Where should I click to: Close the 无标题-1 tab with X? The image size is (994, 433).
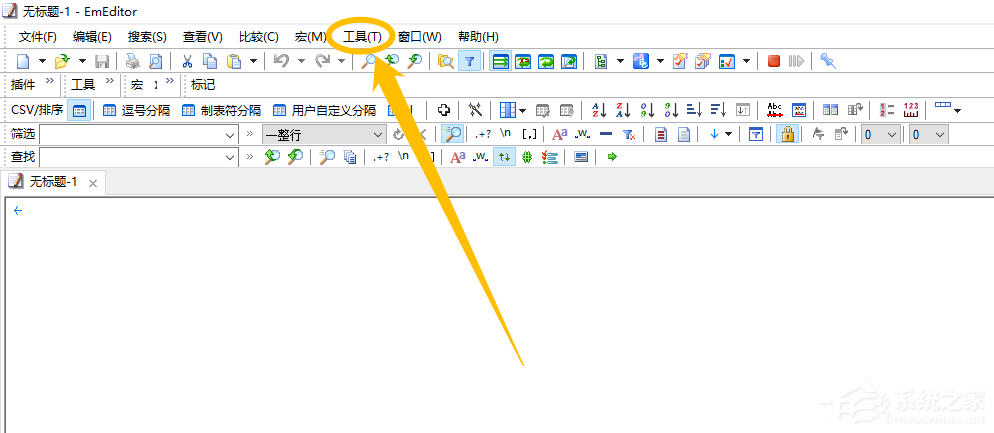[x=93, y=183]
